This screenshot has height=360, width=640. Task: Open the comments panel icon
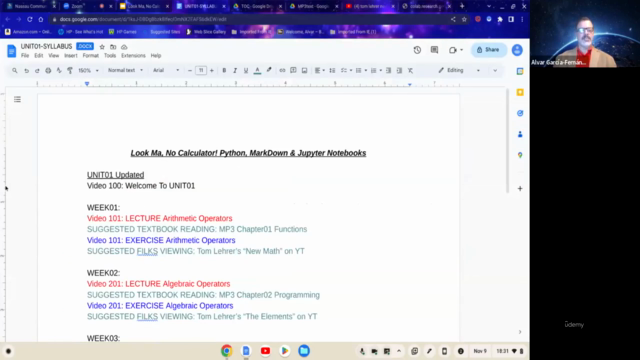point(434,50)
